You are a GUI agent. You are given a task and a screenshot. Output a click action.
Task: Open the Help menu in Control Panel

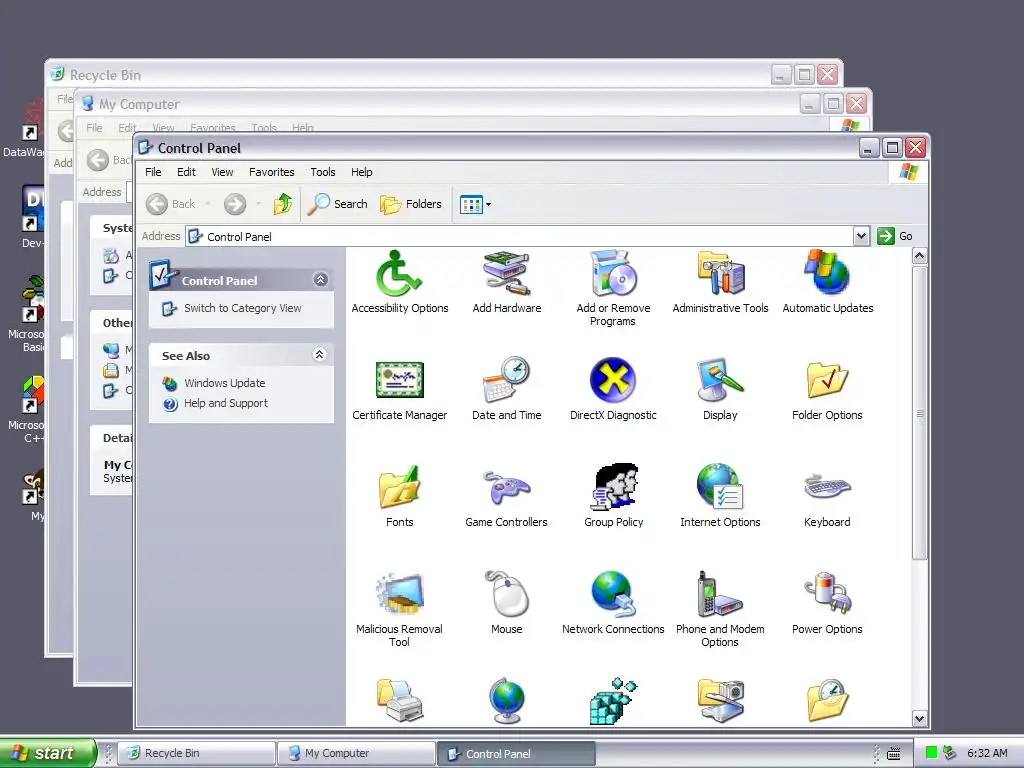(361, 172)
